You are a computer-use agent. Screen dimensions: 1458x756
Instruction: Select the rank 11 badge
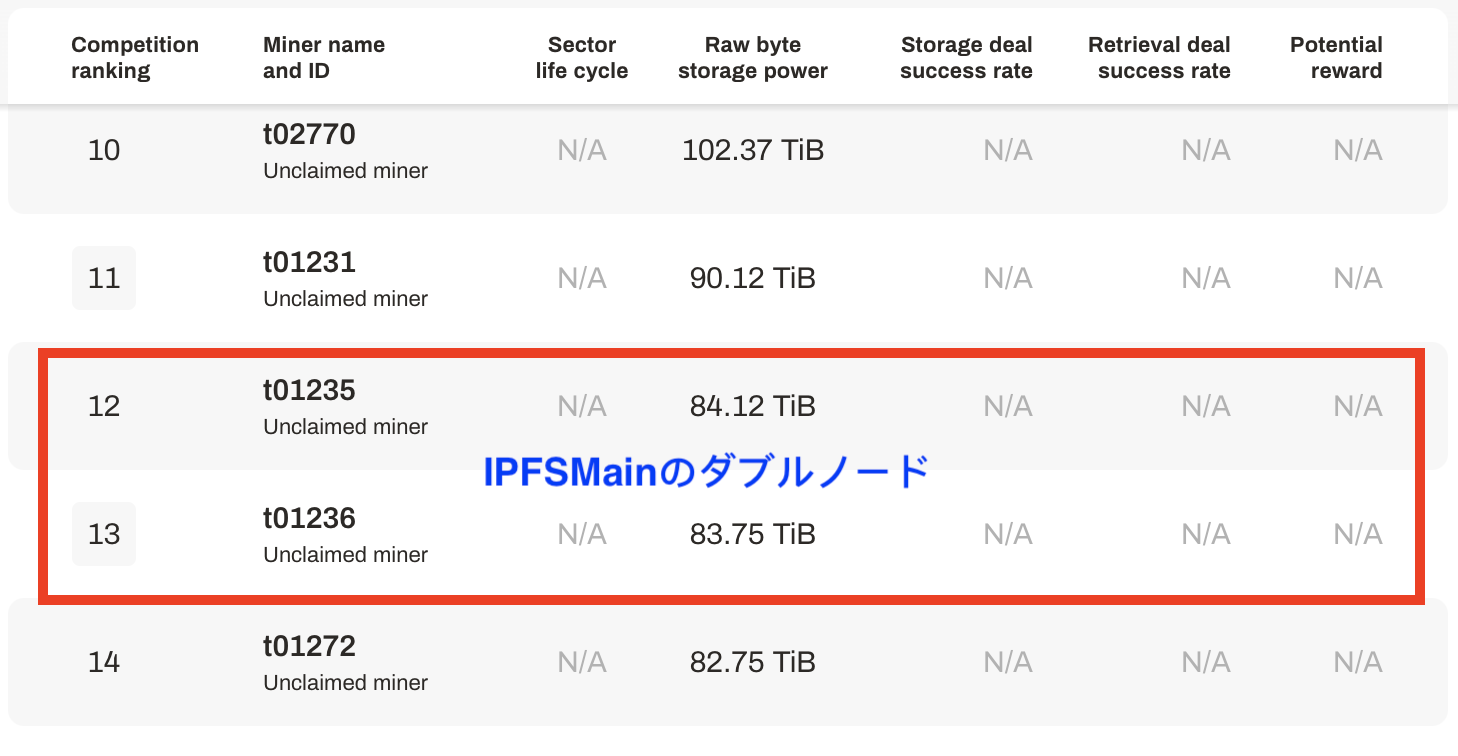coord(104,278)
